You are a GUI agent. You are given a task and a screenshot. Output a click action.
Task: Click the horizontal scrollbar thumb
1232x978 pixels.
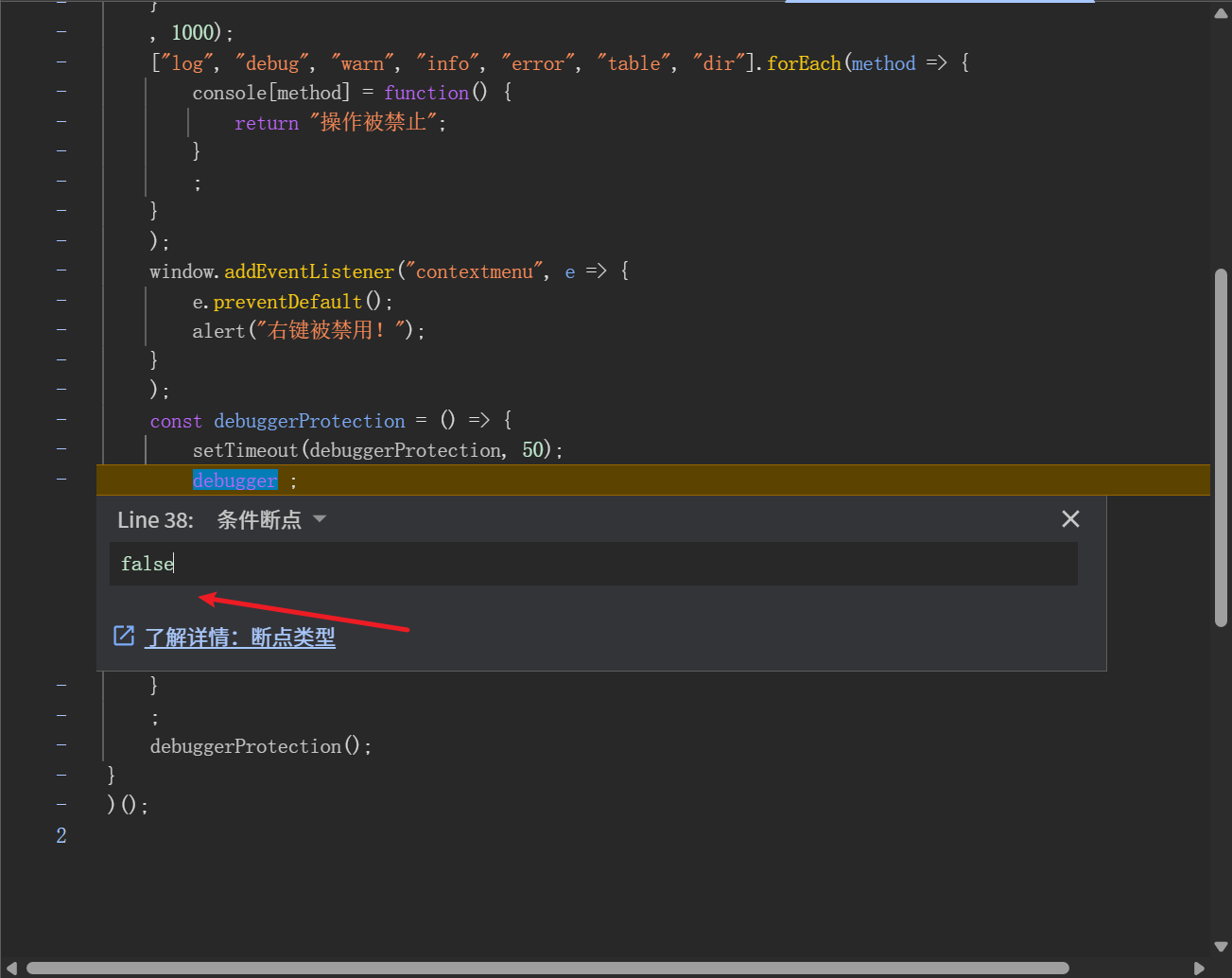point(548,968)
